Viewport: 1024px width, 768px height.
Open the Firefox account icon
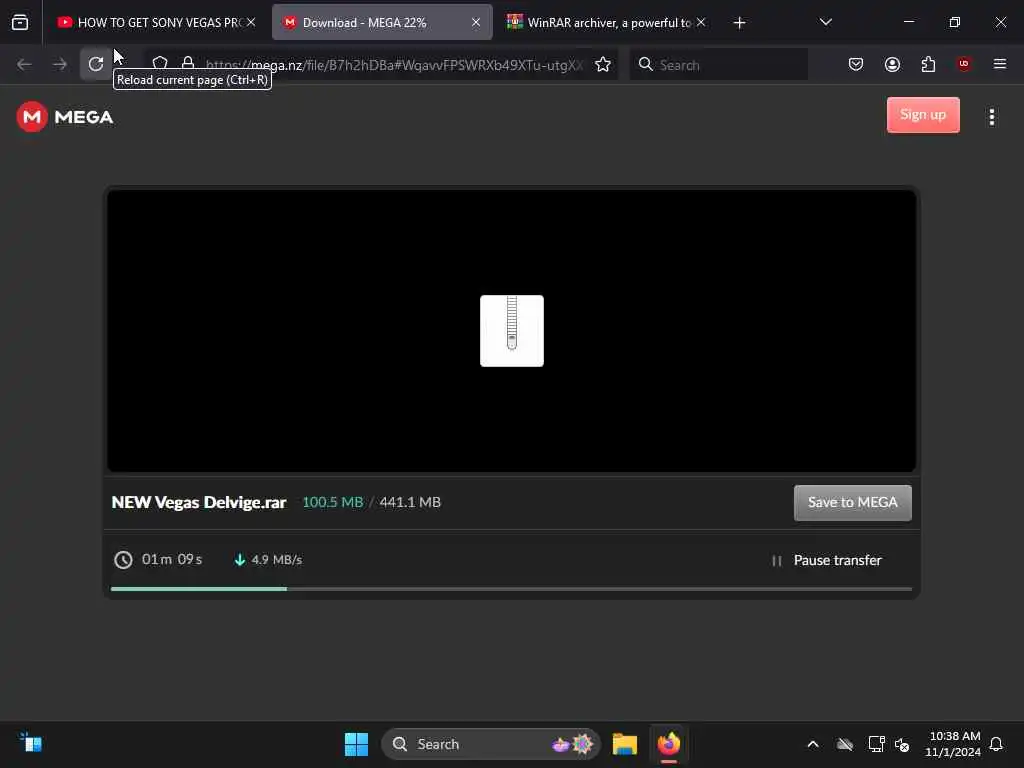pos(892,64)
